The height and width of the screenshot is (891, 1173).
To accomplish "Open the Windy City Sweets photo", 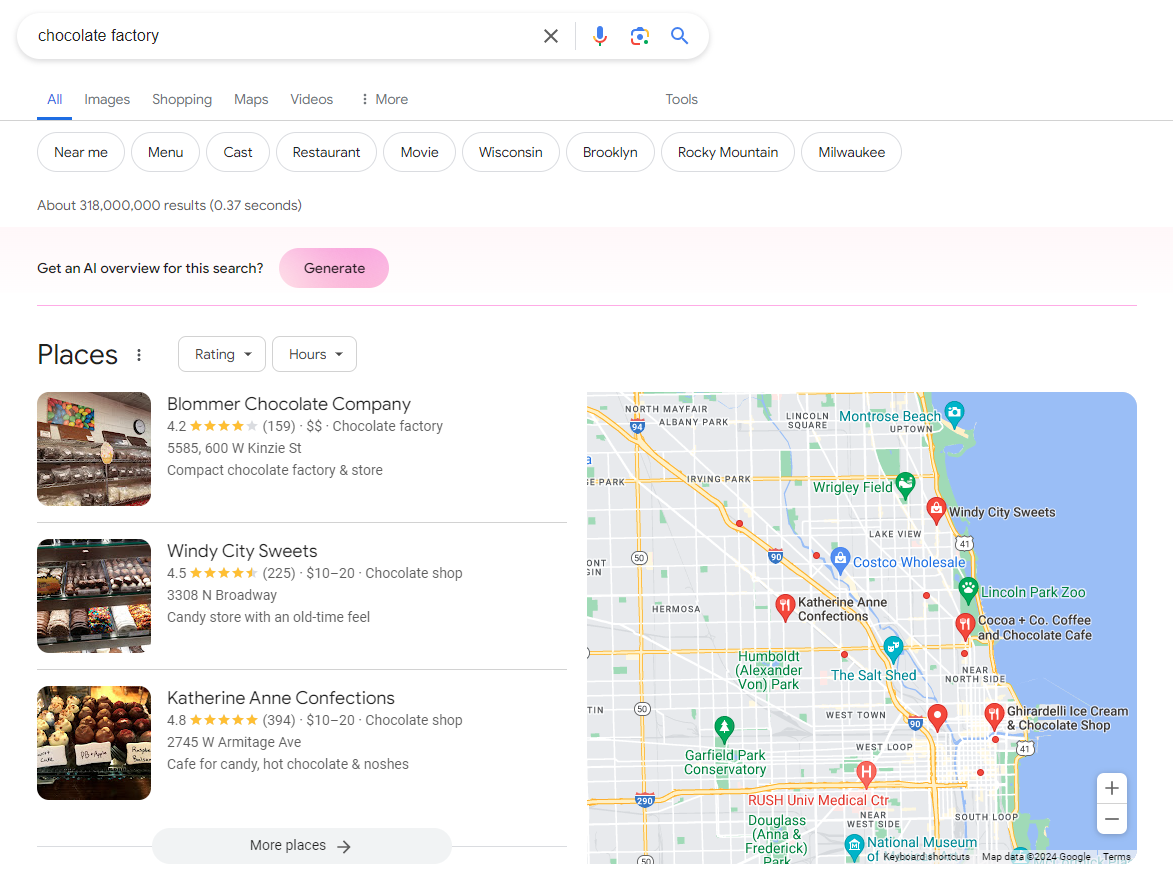I will pyautogui.click(x=94, y=596).
